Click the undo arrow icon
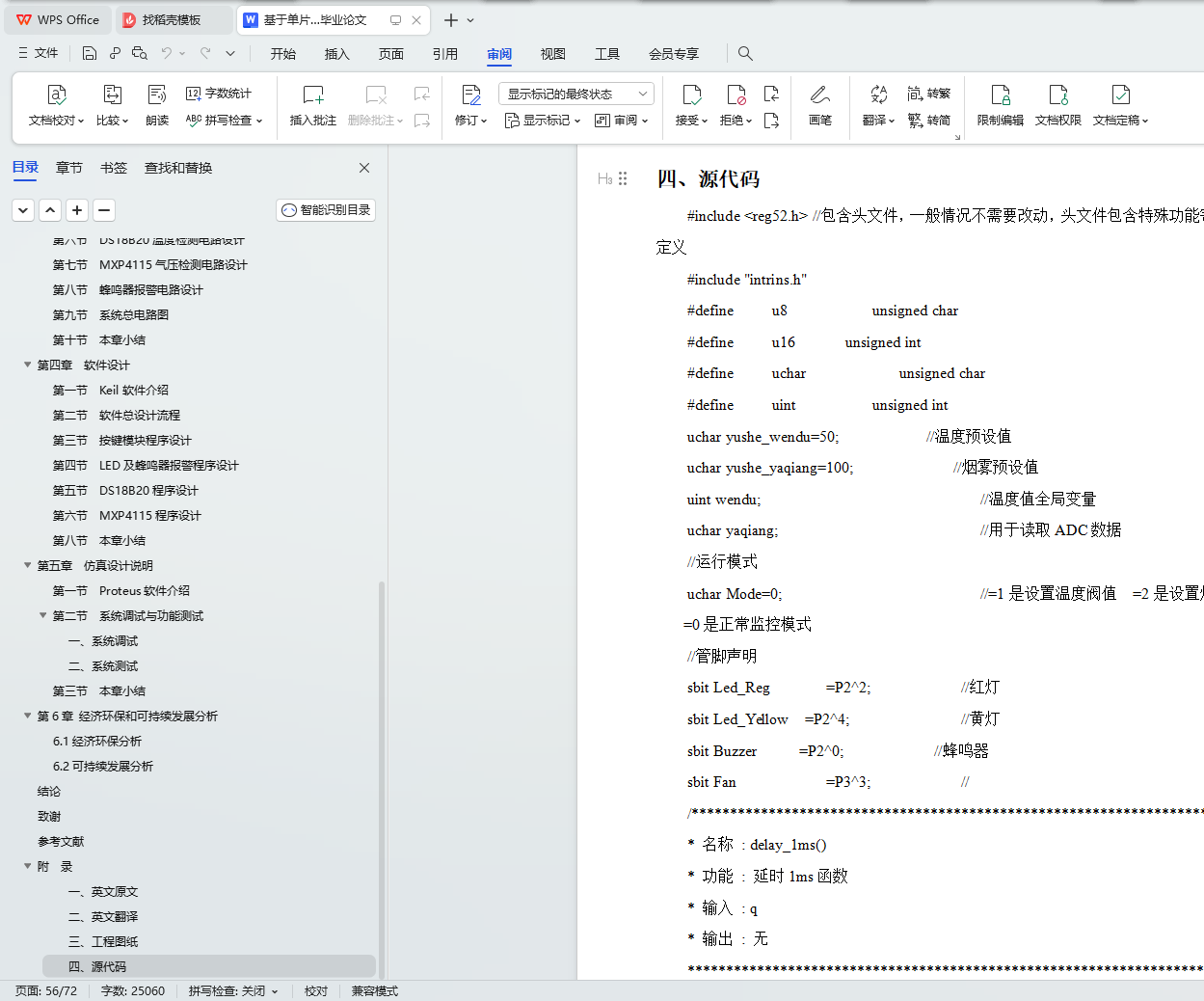The width and height of the screenshot is (1204, 1001). pos(167,53)
